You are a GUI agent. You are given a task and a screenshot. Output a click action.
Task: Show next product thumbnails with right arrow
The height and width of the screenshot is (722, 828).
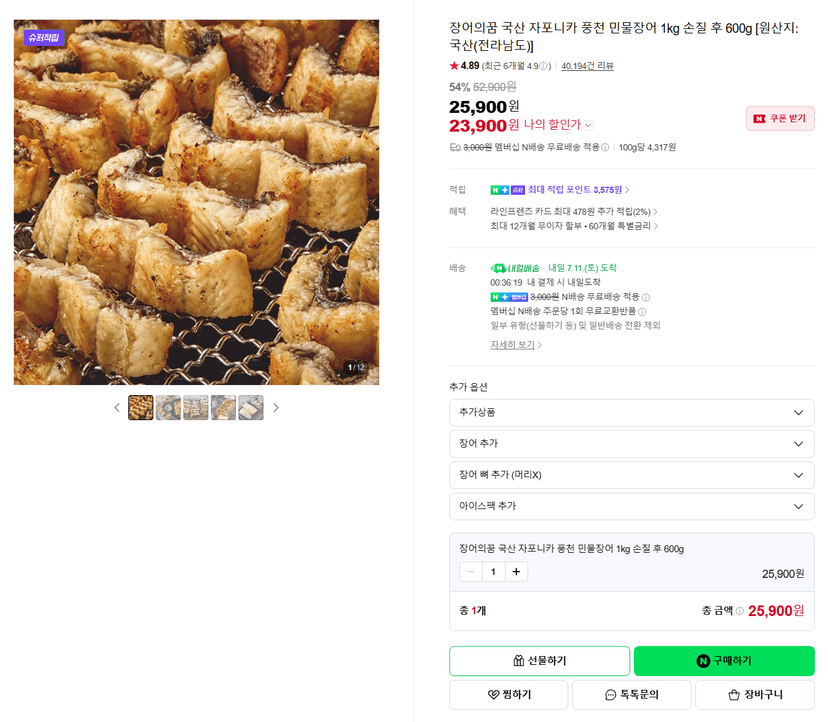coord(276,408)
